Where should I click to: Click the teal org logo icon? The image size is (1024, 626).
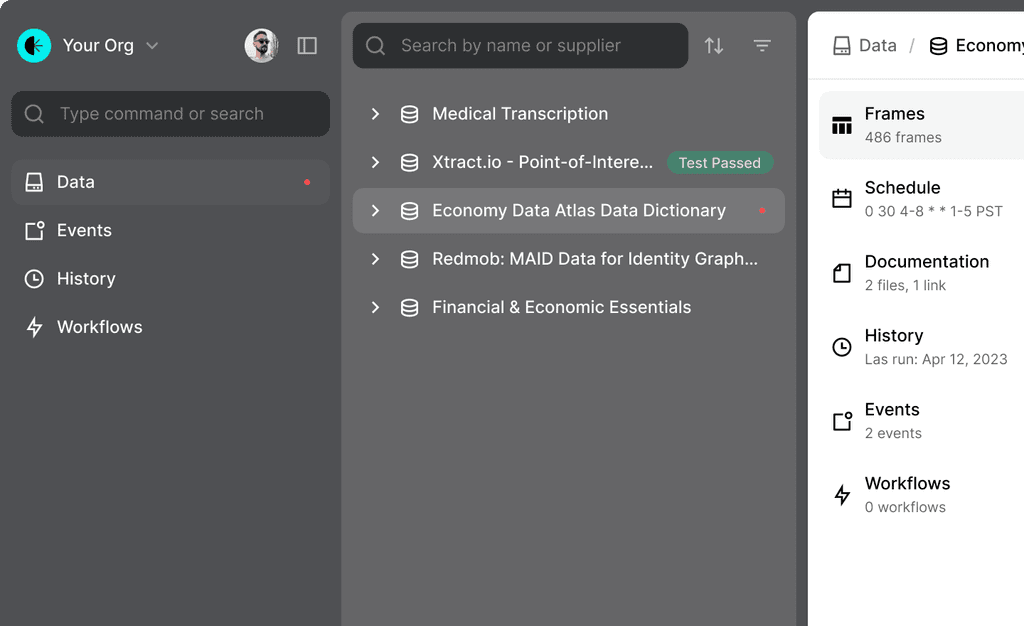[x=34, y=46]
